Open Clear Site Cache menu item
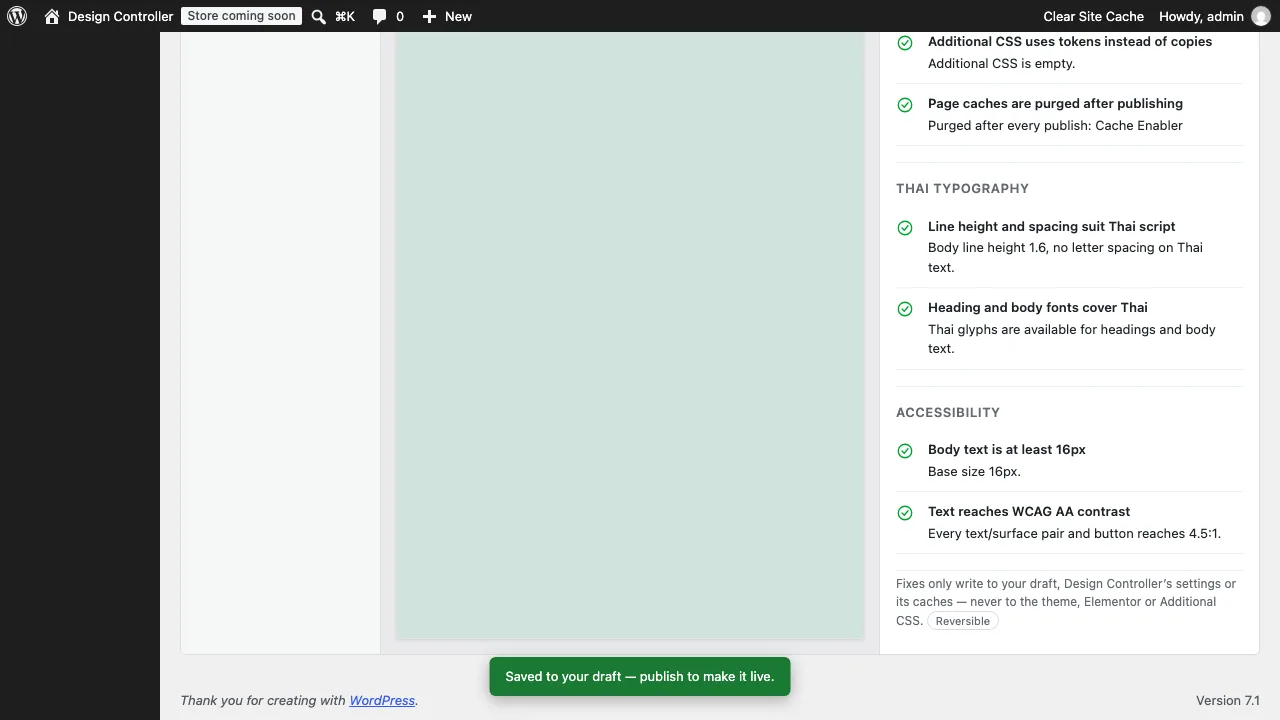 [x=1093, y=16]
